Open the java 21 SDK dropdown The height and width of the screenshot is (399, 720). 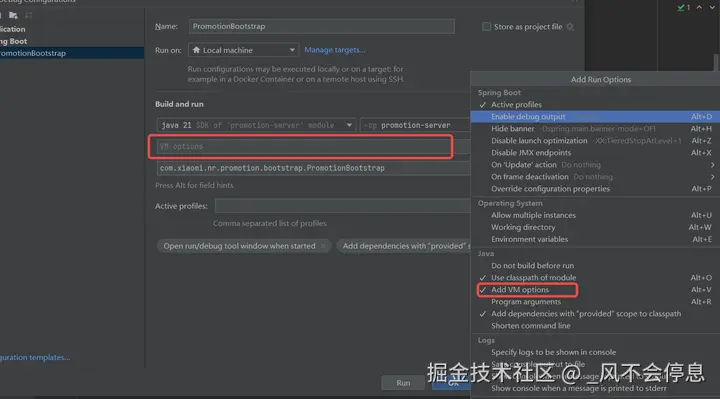coord(256,125)
